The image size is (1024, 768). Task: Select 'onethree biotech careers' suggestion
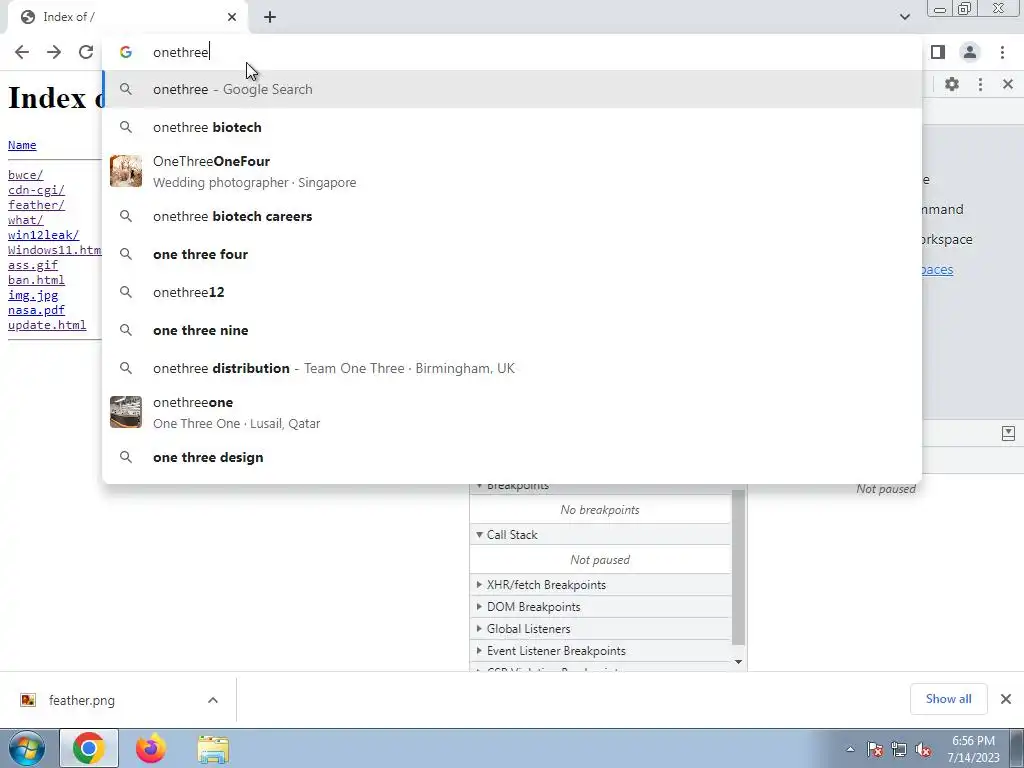[x=512, y=216]
